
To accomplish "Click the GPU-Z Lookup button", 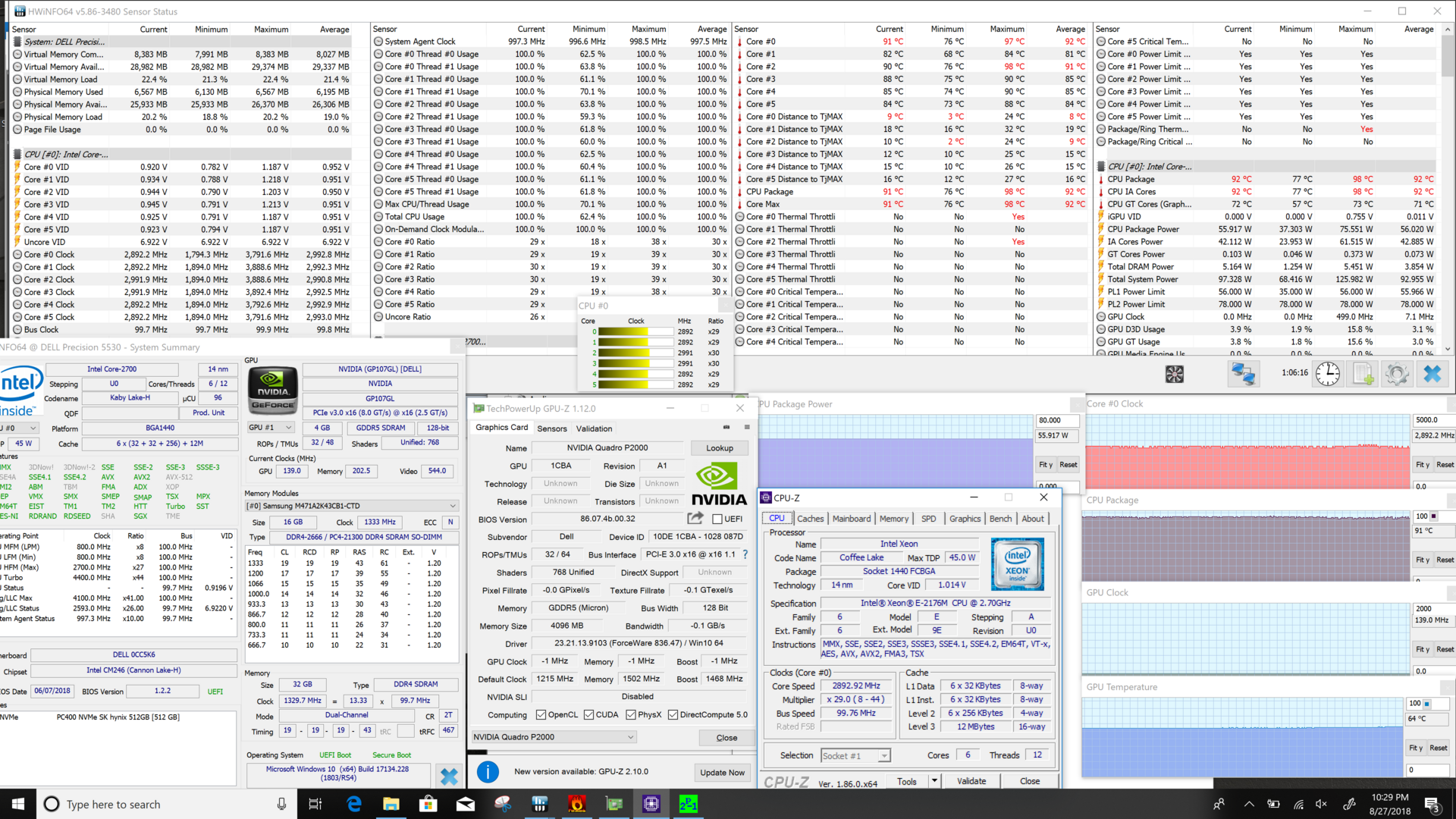I will pyautogui.click(x=719, y=448).
